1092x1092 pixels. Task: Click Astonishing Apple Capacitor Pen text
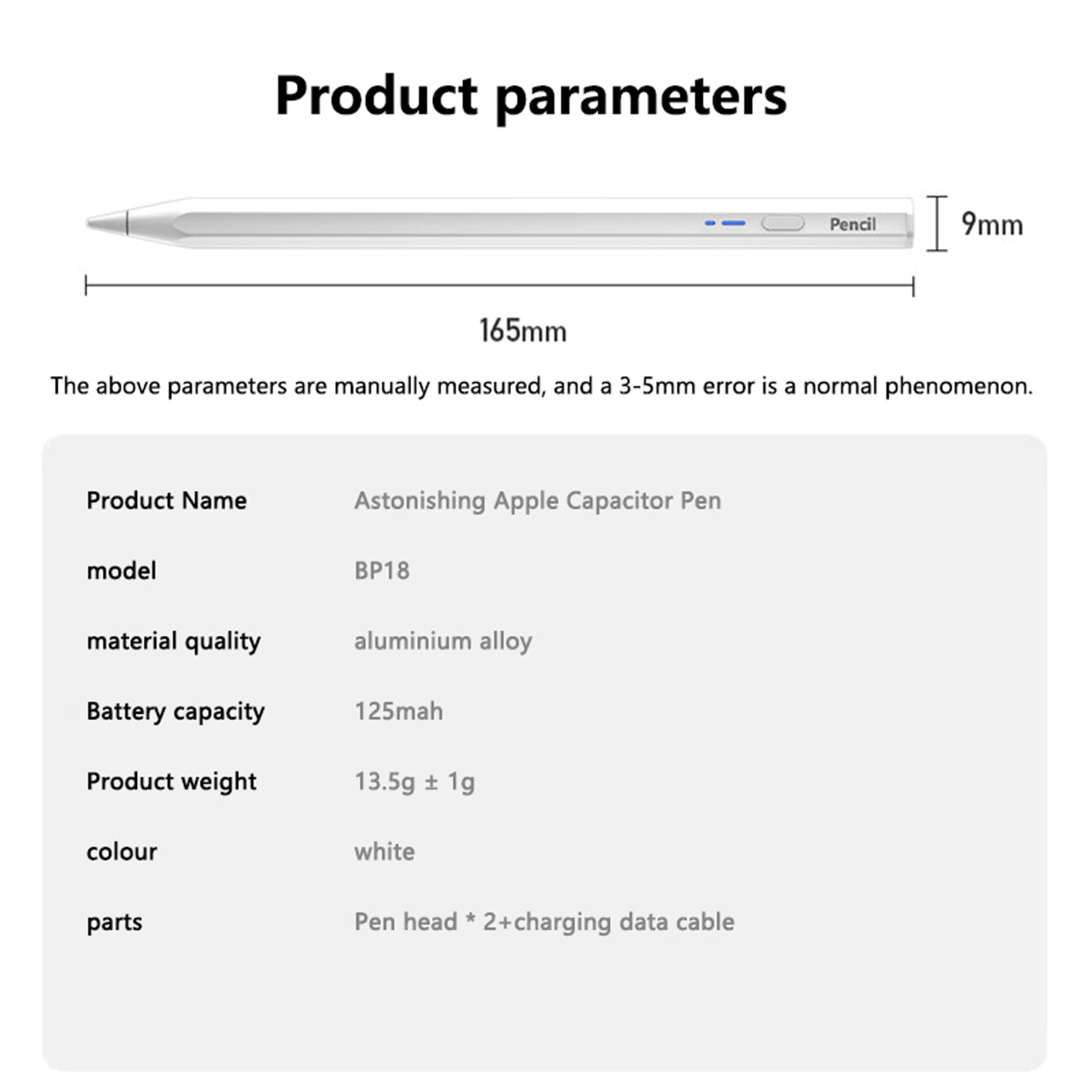pos(538,501)
